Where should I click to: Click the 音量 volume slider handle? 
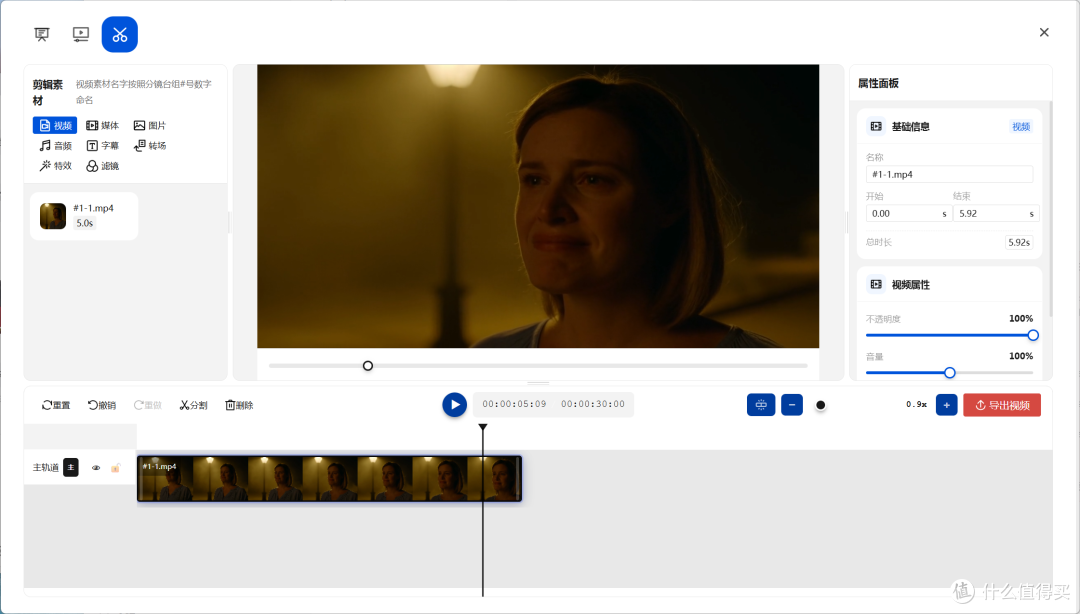[x=950, y=373]
